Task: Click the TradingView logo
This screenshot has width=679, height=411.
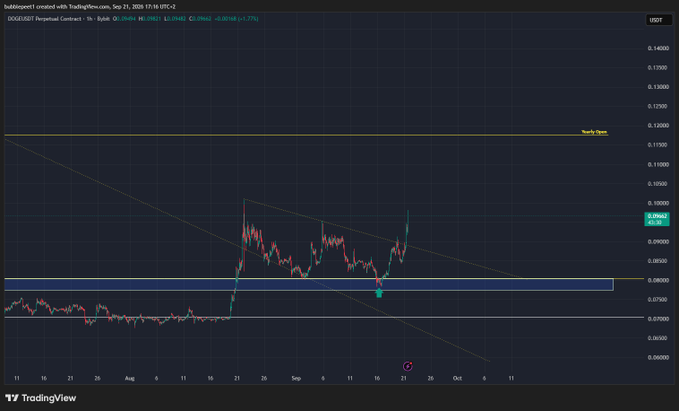Action: point(41,398)
